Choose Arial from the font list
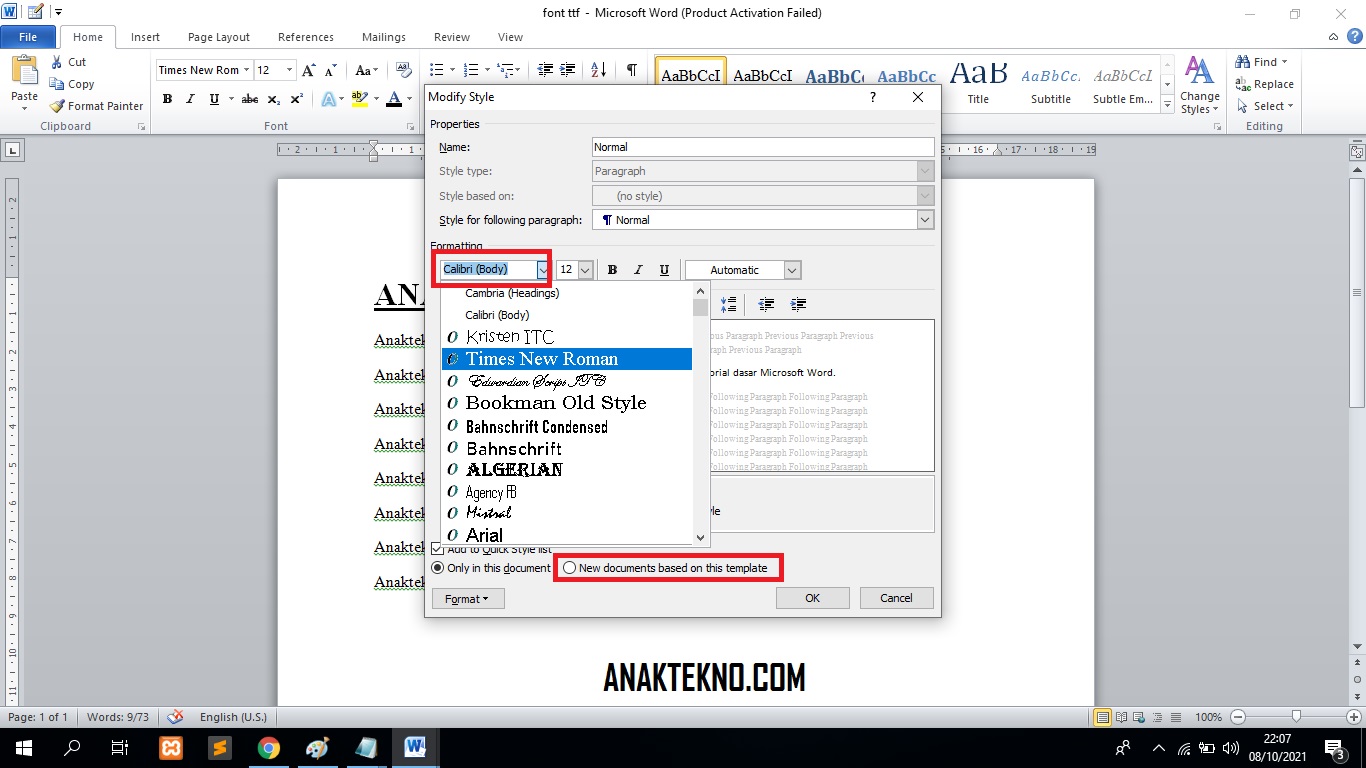Viewport: 1366px width, 768px height. (x=567, y=535)
